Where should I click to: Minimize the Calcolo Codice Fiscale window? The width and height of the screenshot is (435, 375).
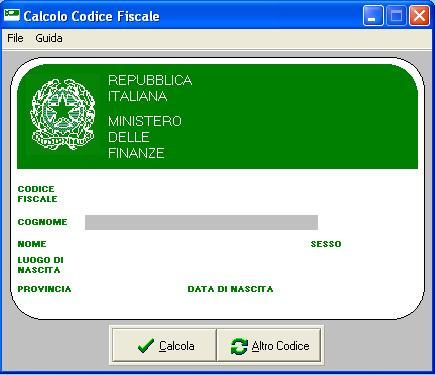click(373, 15)
